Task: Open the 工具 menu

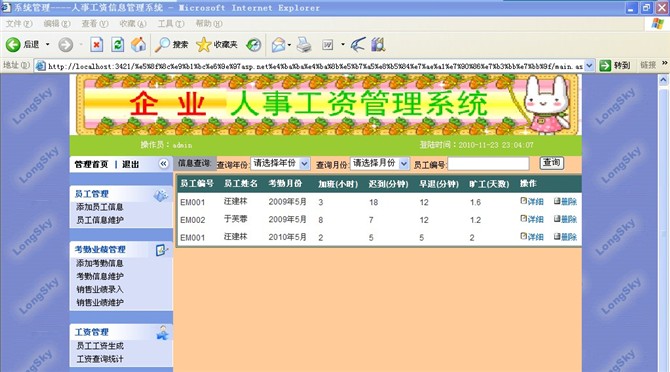Action: coord(170,24)
